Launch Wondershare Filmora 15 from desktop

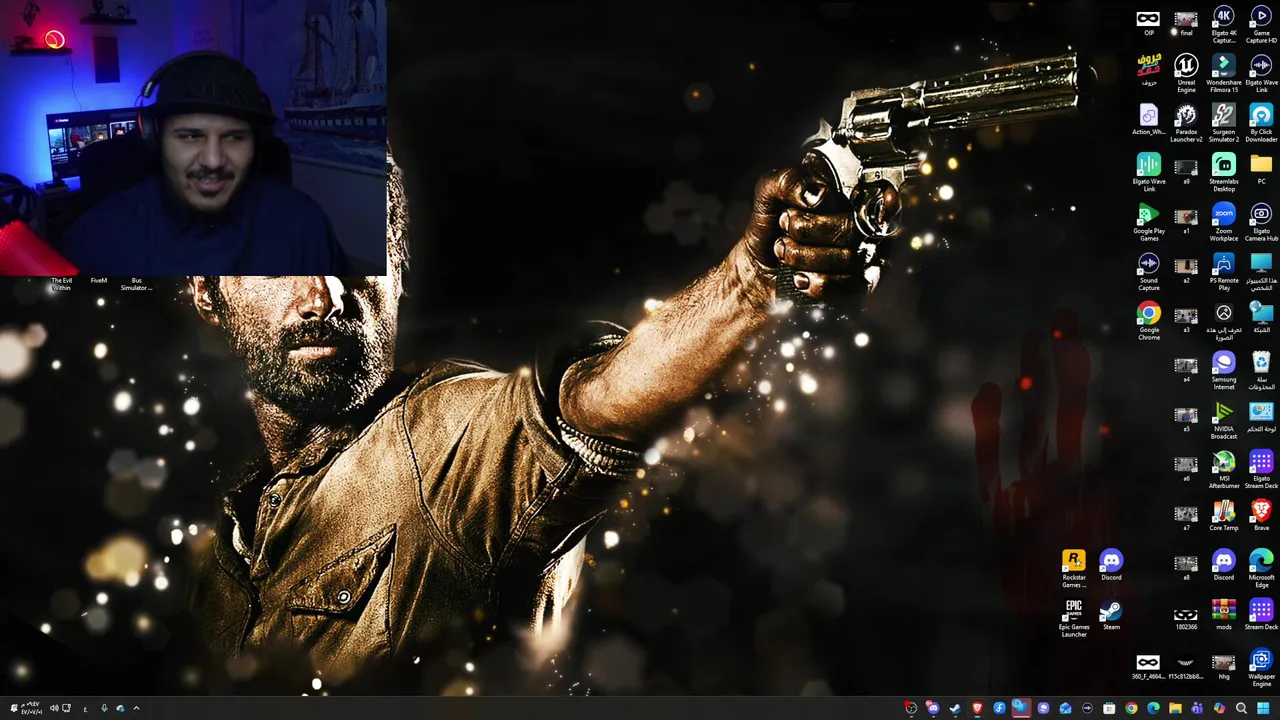click(x=1224, y=72)
